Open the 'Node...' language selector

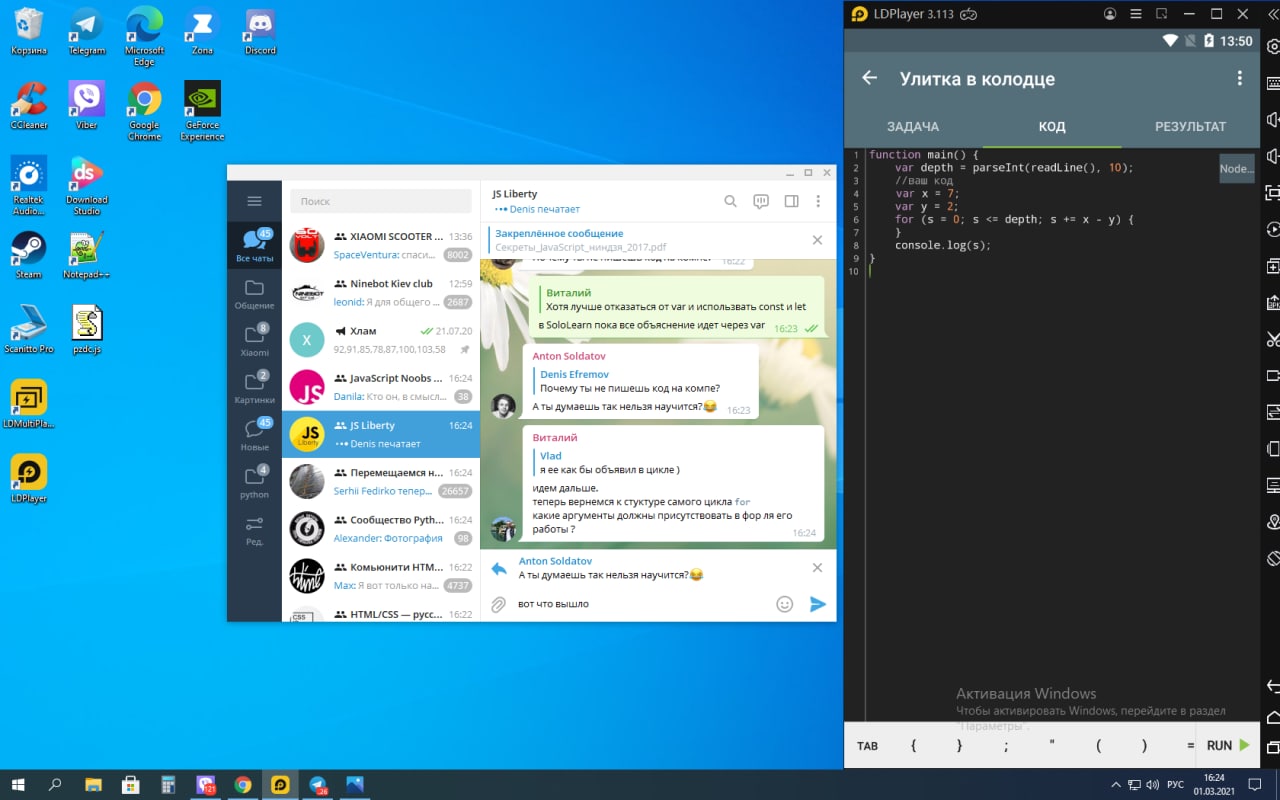click(1237, 168)
